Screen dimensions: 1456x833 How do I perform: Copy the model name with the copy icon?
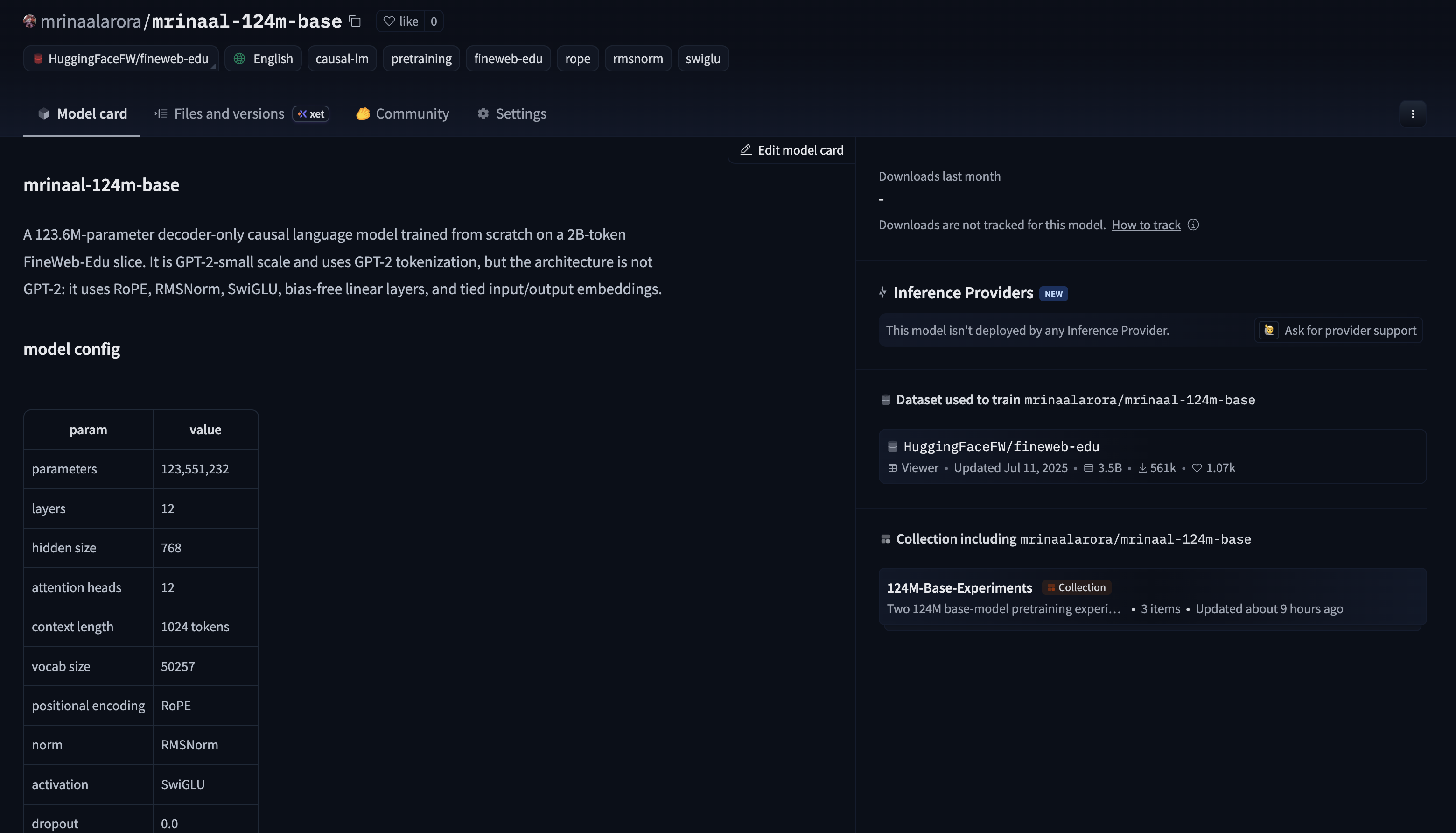click(x=355, y=21)
